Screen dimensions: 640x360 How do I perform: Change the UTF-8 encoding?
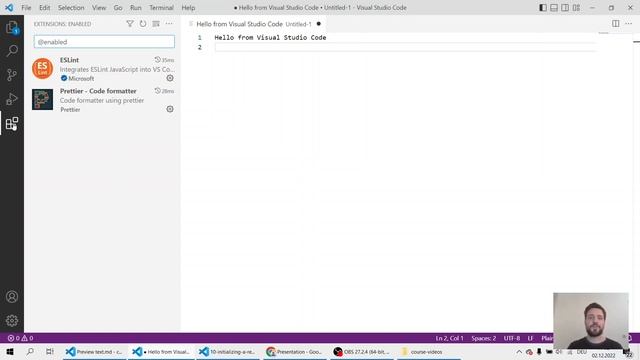[512, 338]
